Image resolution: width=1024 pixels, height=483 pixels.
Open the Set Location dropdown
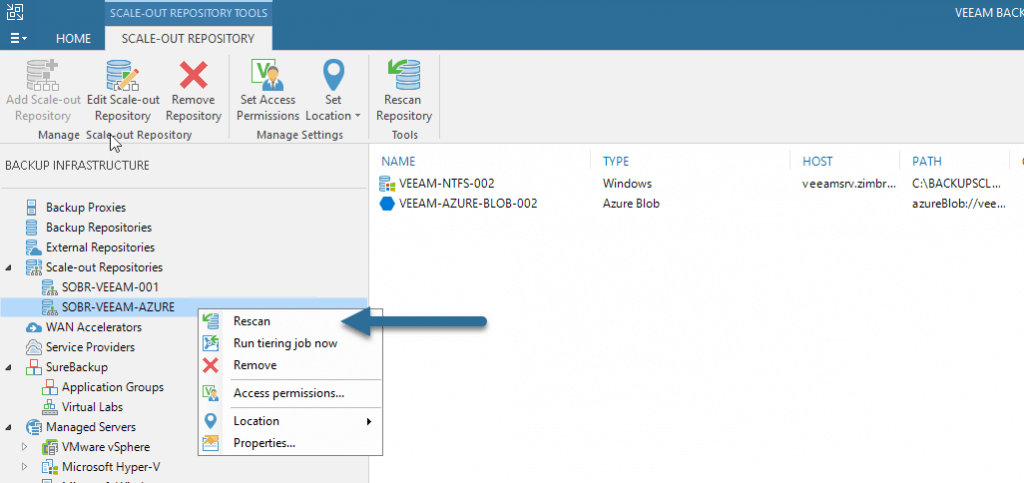pos(333,91)
